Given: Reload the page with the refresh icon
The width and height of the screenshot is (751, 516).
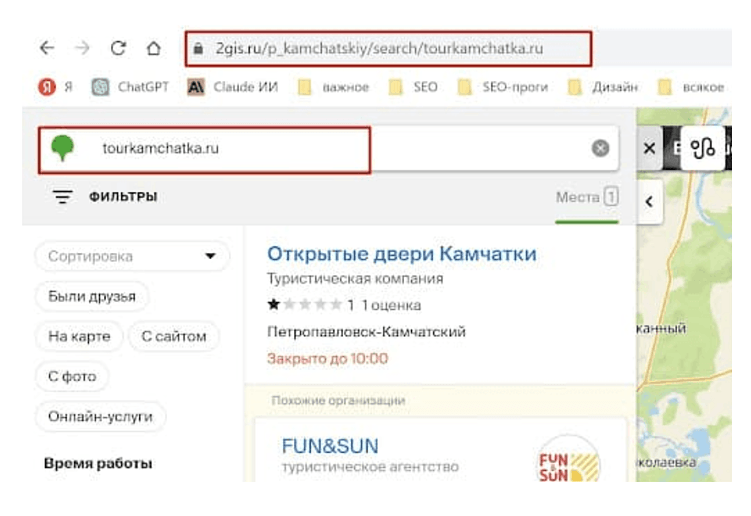Looking at the screenshot, I should [118, 48].
